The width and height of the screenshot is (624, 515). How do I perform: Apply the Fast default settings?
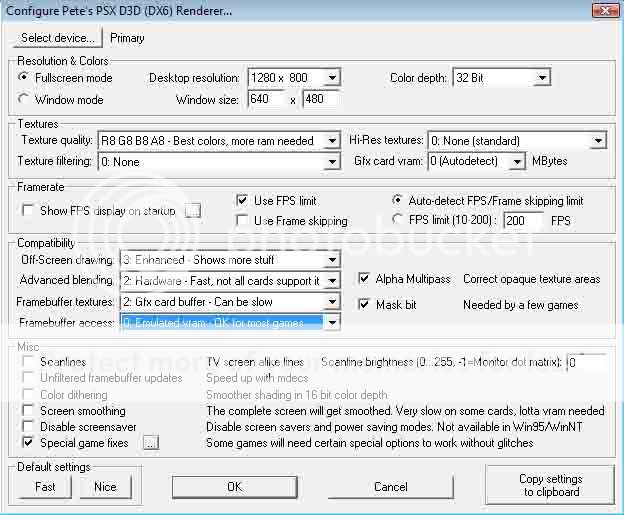pos(45,487)
